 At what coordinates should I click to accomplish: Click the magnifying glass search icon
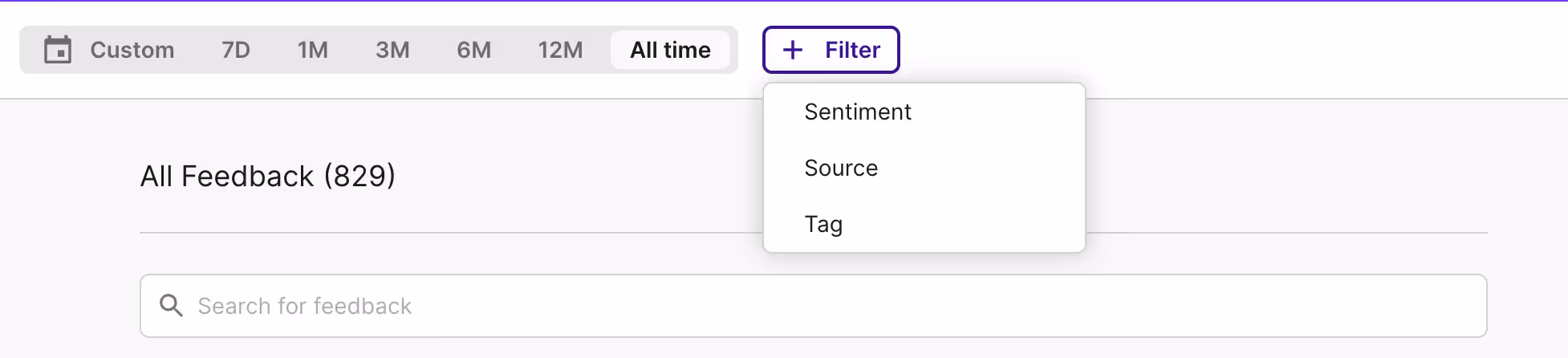(171, 306)
